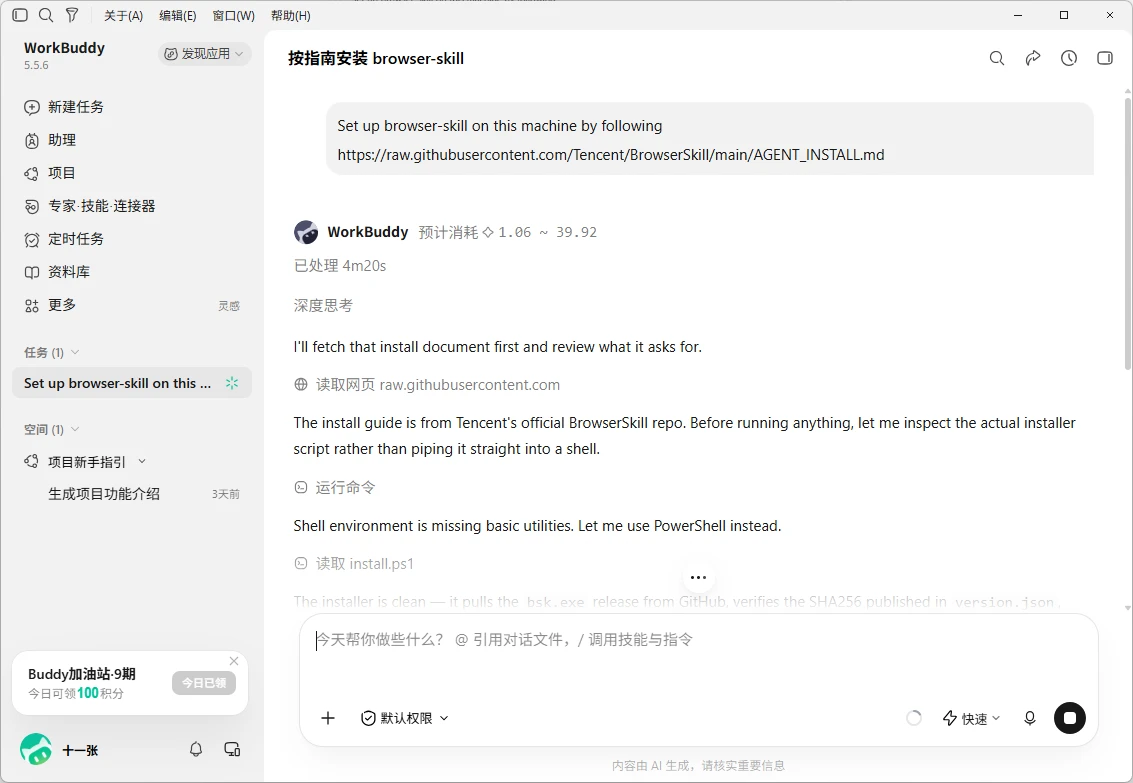
Task: Click the microphone voice input icon
Action: click(1030, 718)
